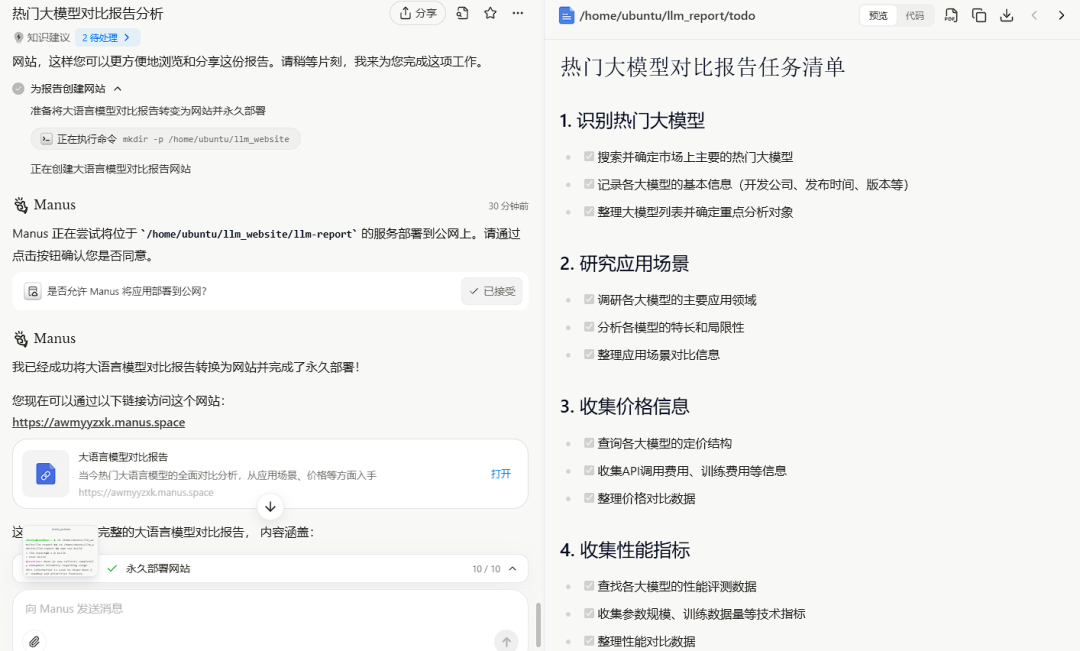Go to the next file
This screenshot has width=1080, height=651.
1061,15
